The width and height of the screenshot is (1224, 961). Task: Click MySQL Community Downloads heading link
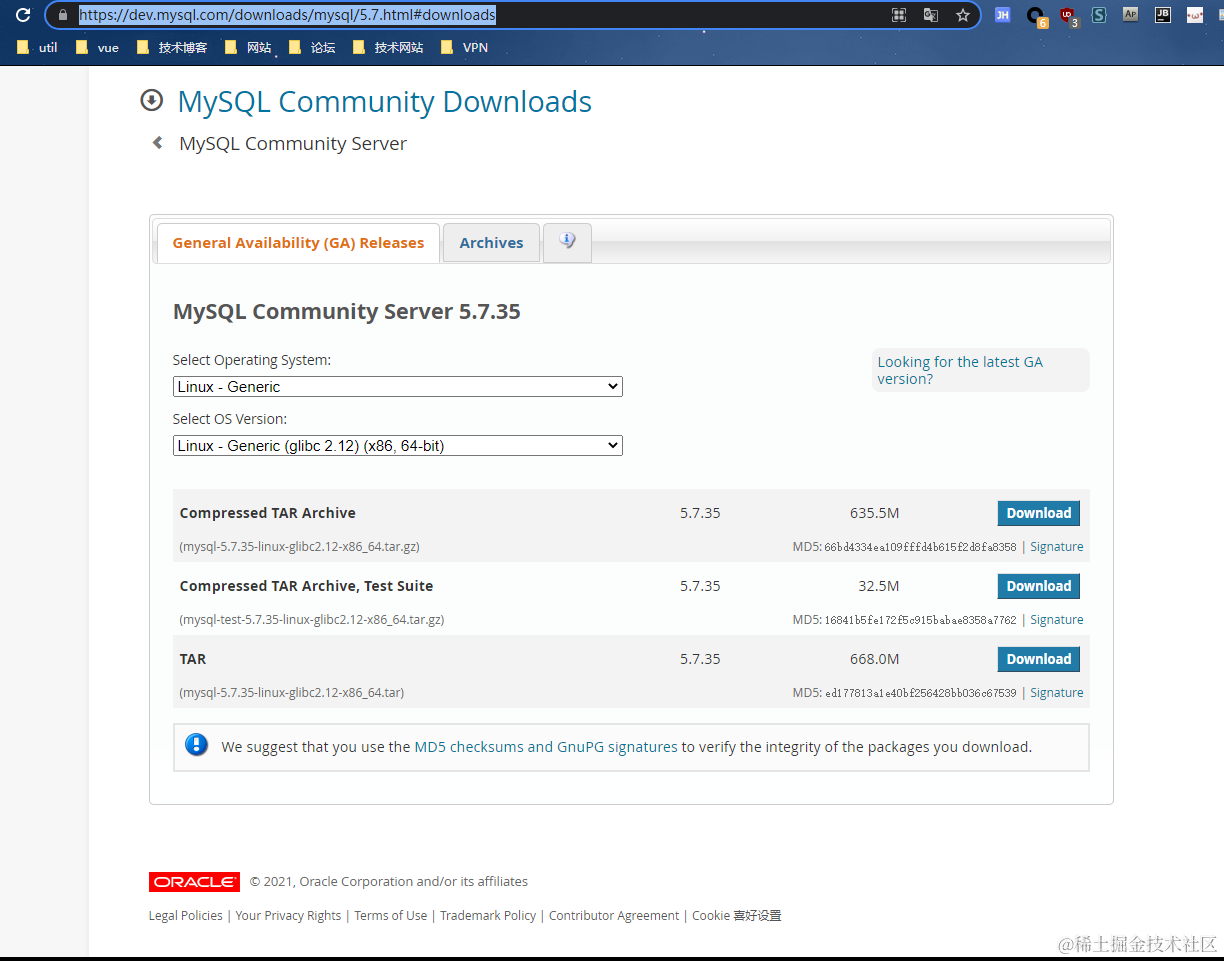[384, 101]
